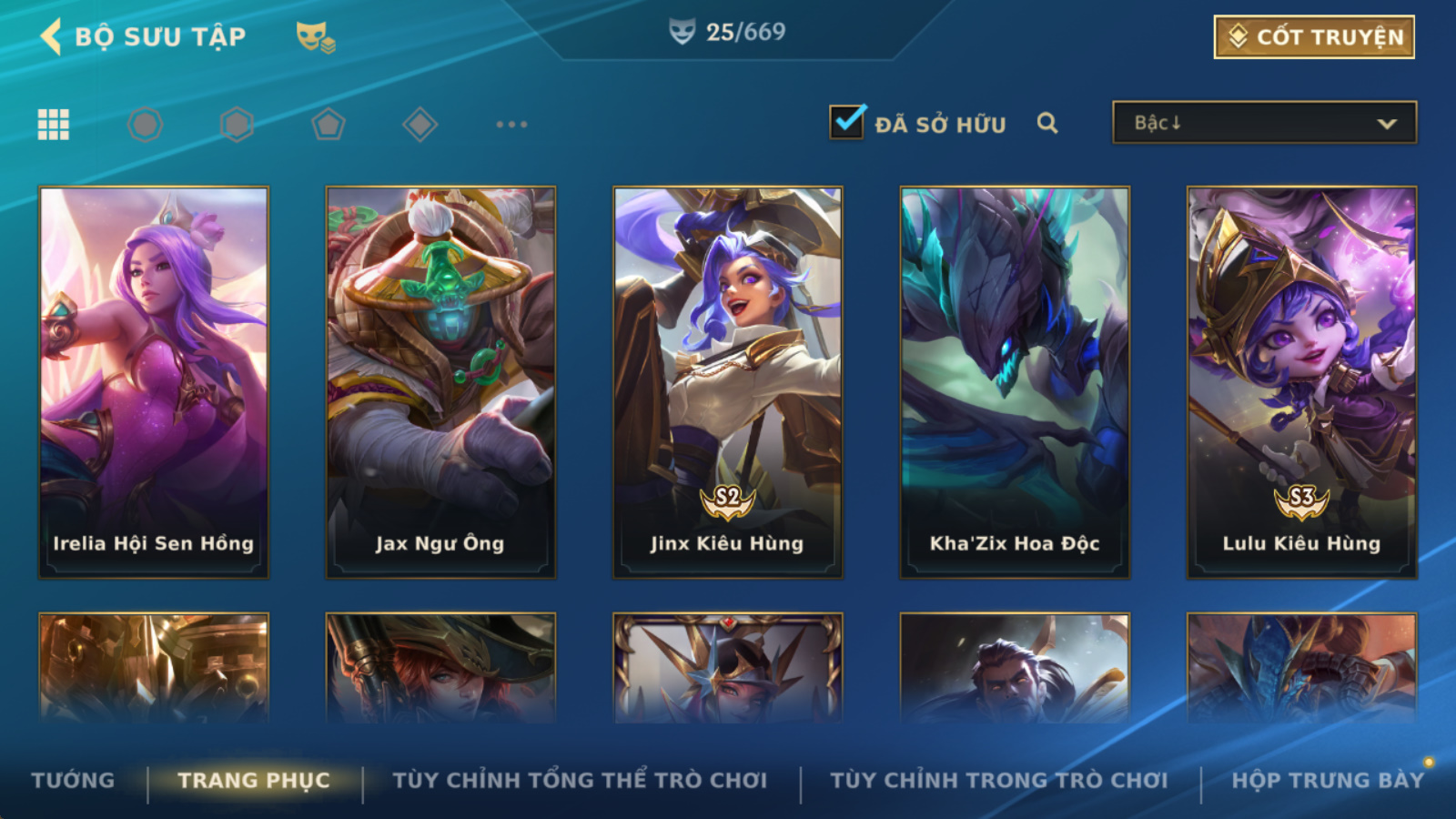Select the Jax Ngư Ông skin card
Screen dimensions: 1456x819
[440, 382]
